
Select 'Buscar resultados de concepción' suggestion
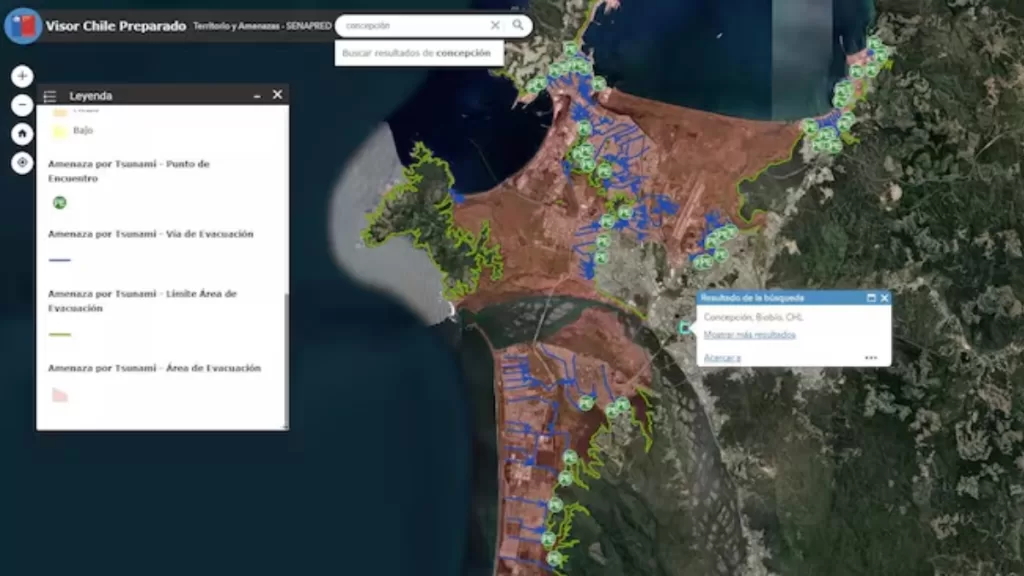417,53
